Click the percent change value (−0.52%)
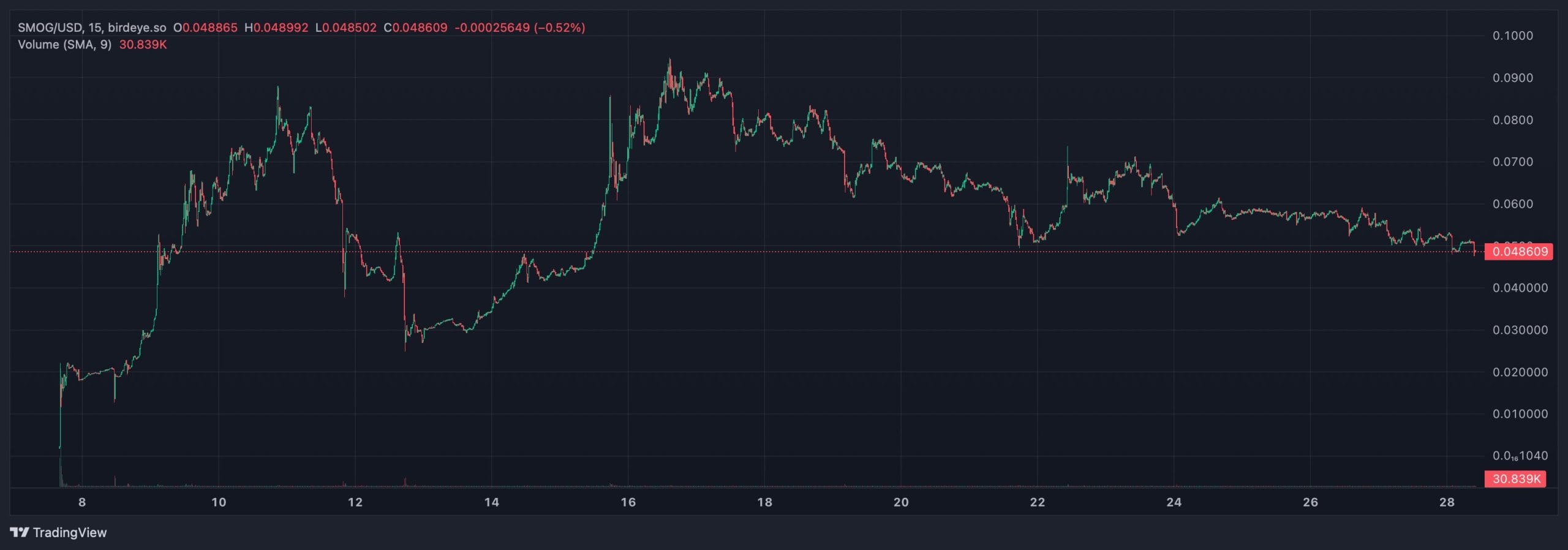Viewport: 1568px width, 550px height. click(559, 28)
